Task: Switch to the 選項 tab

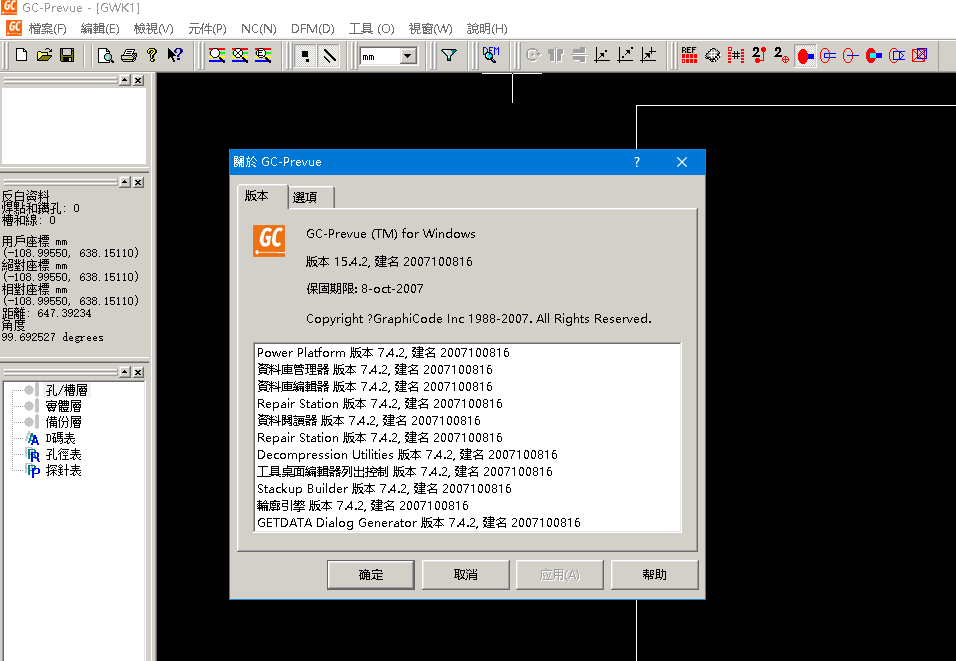Action: click(311, 198)
